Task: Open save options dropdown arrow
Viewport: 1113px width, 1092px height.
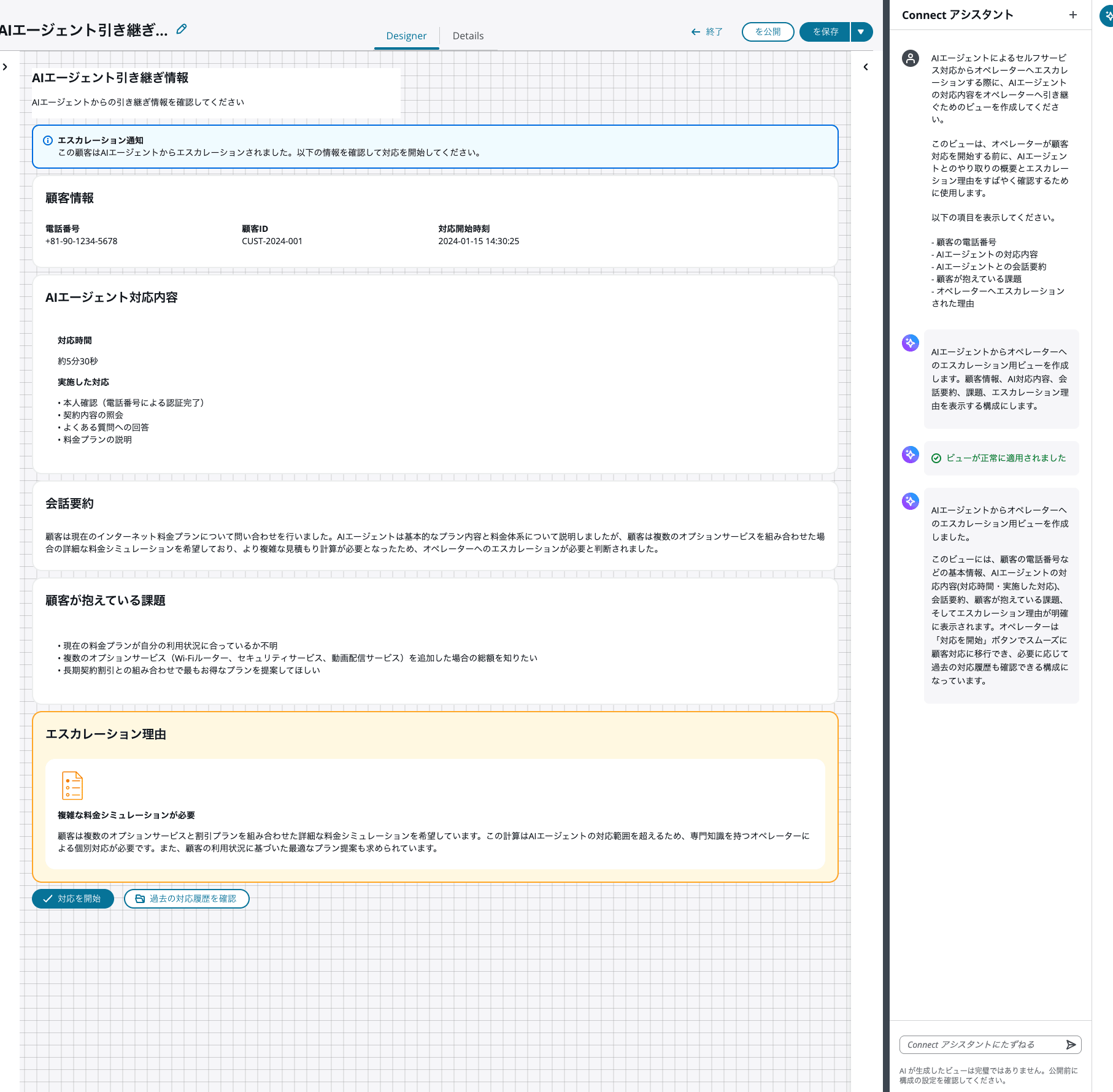Action: (861, 32)
